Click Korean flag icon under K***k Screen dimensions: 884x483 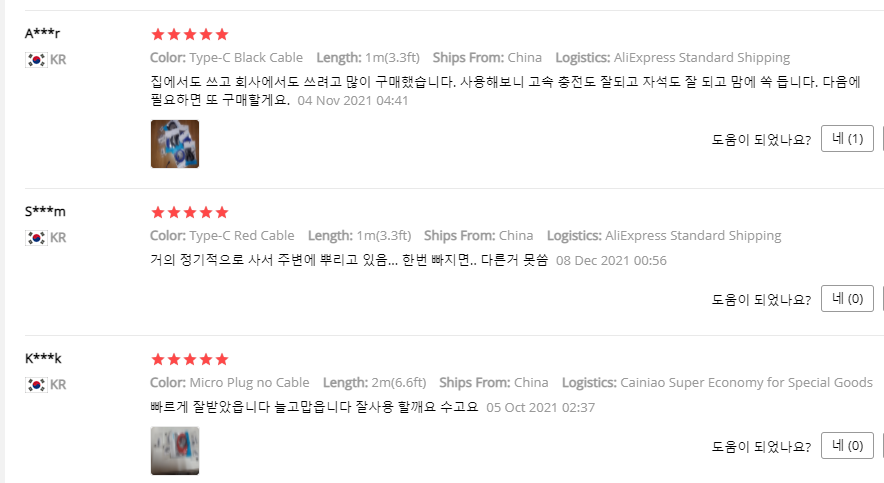point(36,384)
